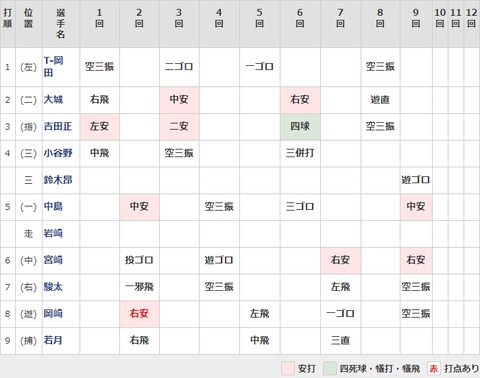Viewport: 480px width, 378px height.
Task: Click the 三併打 result for 小谷野
Action: (x=300, y=153)
